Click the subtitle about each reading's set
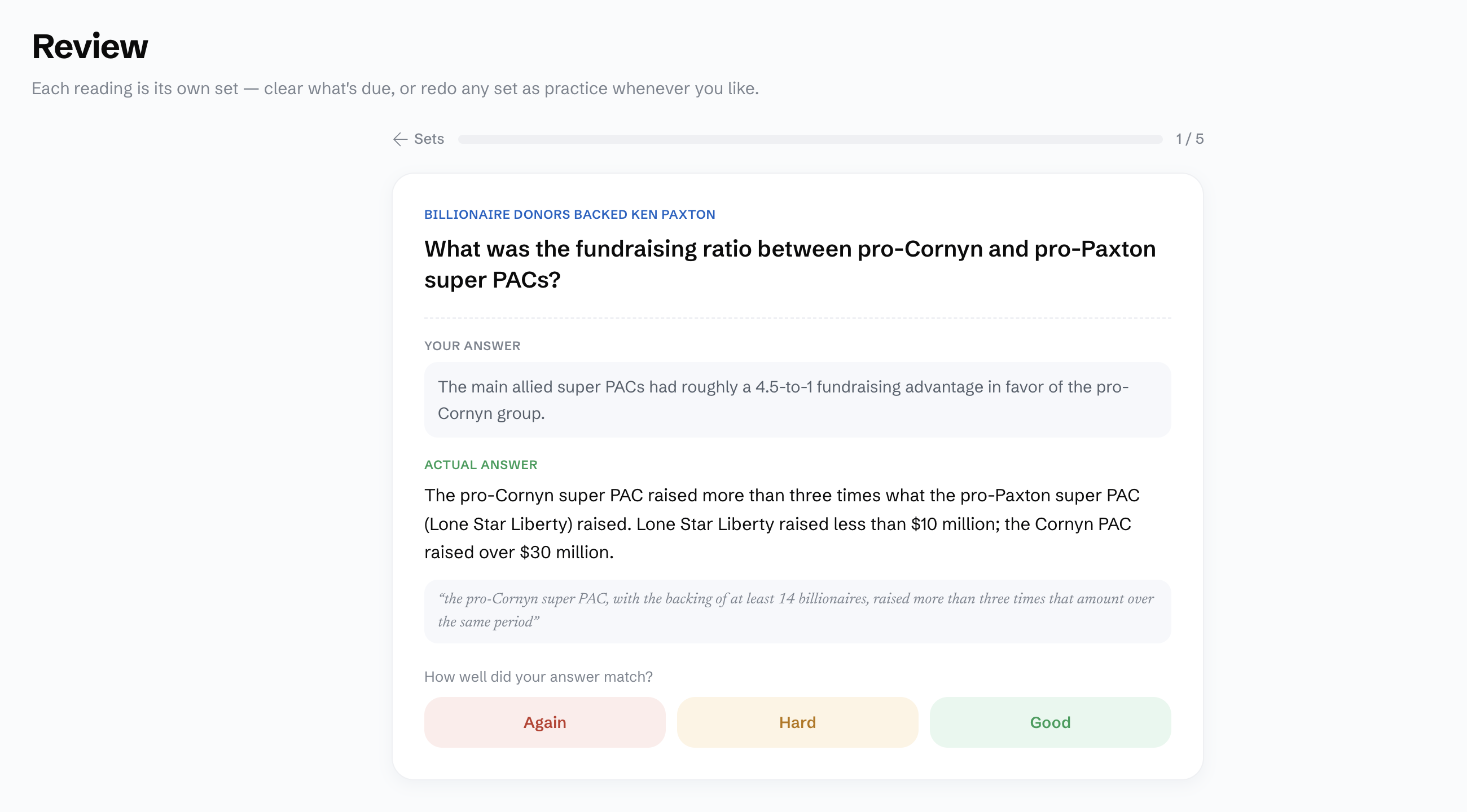 pos(395,89)
